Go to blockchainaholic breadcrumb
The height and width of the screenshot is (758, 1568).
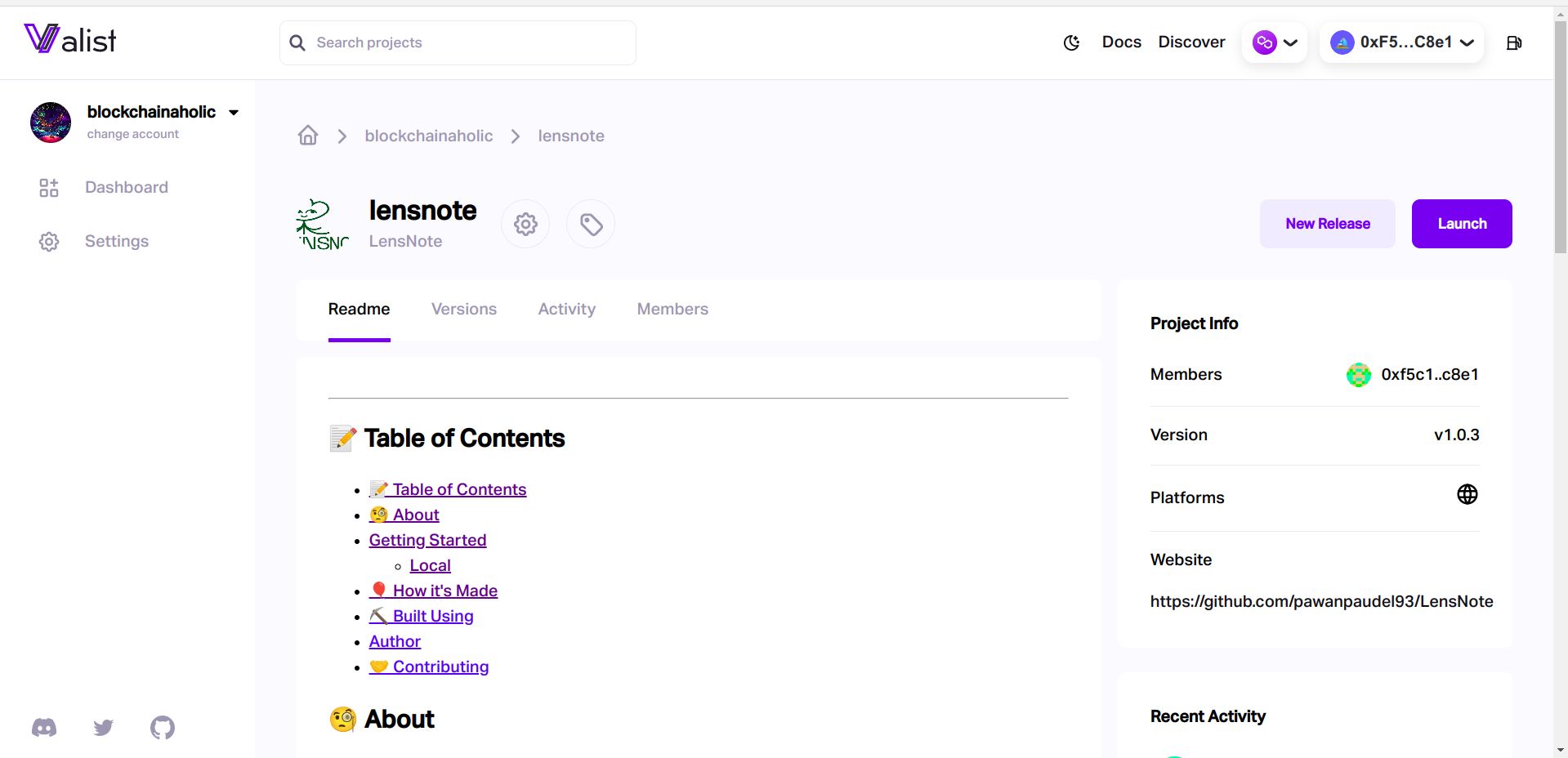click(x=429, y=136)
